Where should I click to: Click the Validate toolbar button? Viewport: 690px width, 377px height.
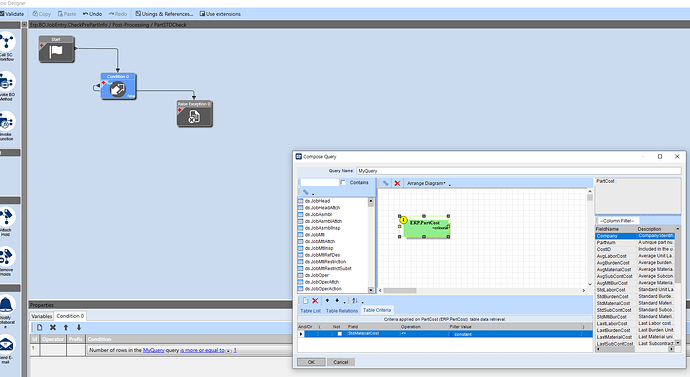[12, 14]
